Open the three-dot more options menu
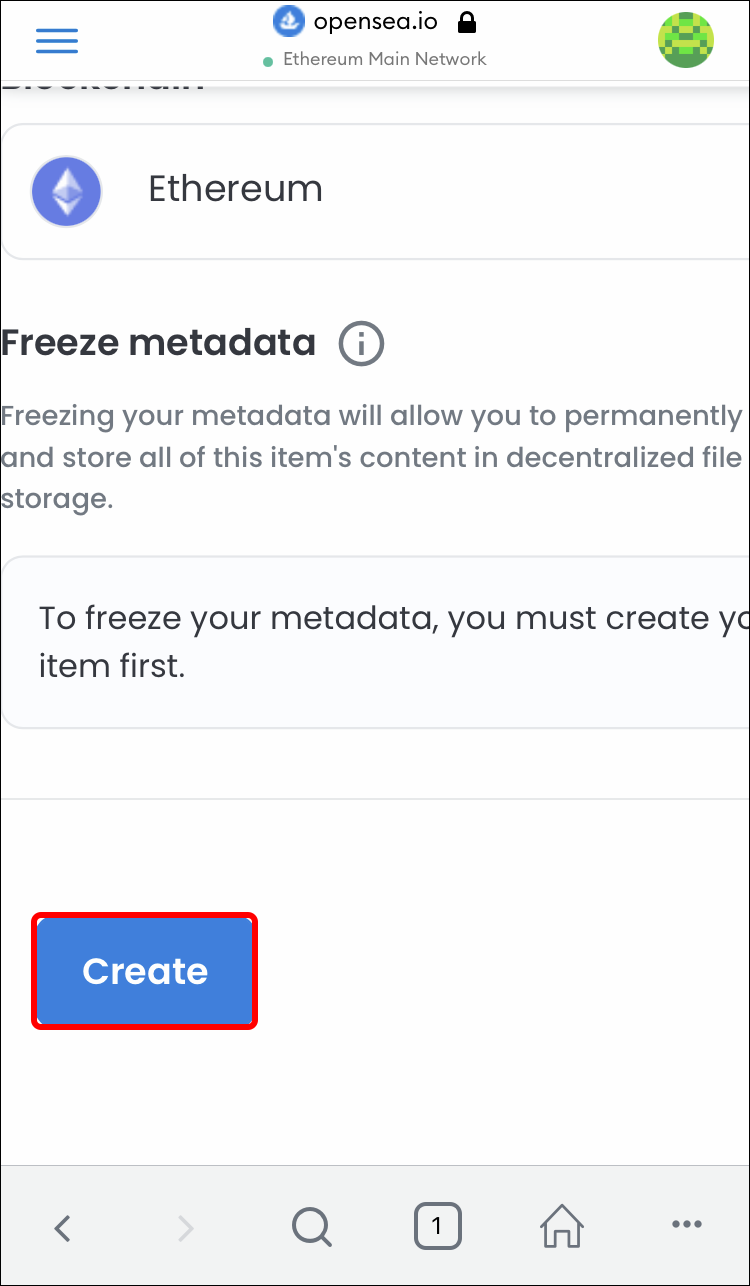The width and height of the screenshot is (750, 1286). (687, 1225)
